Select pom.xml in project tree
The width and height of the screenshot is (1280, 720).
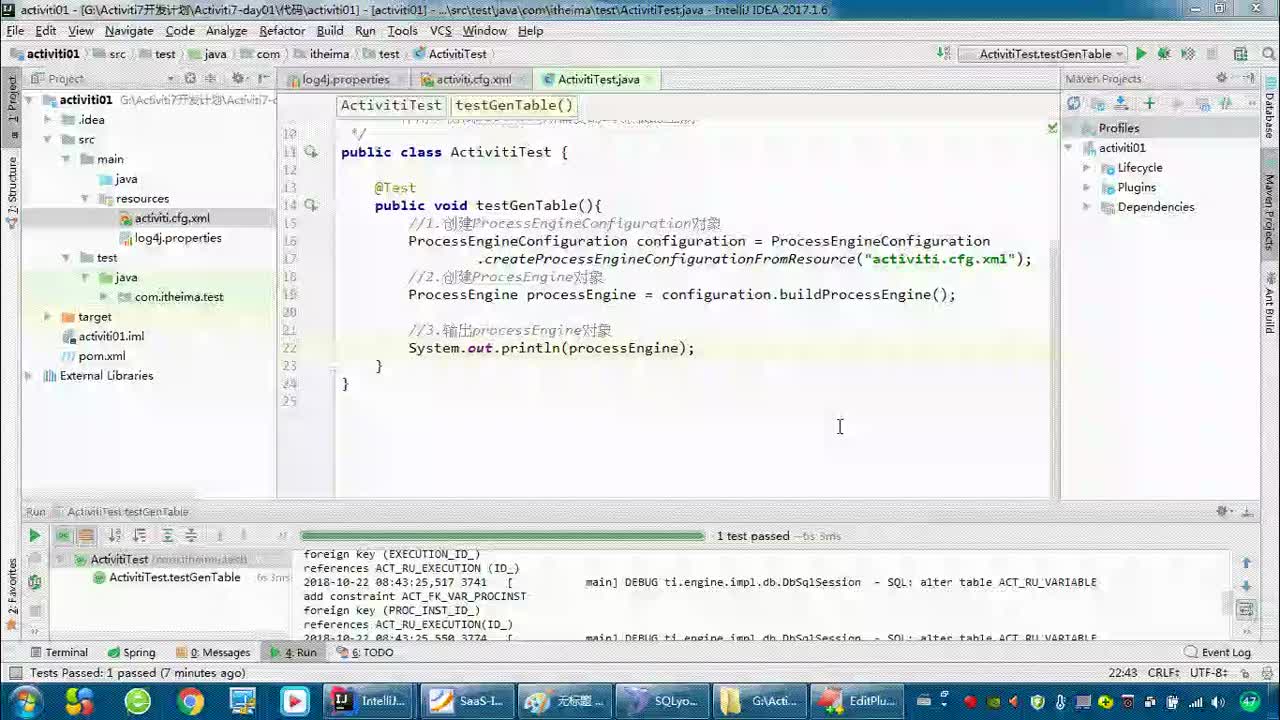102,356
